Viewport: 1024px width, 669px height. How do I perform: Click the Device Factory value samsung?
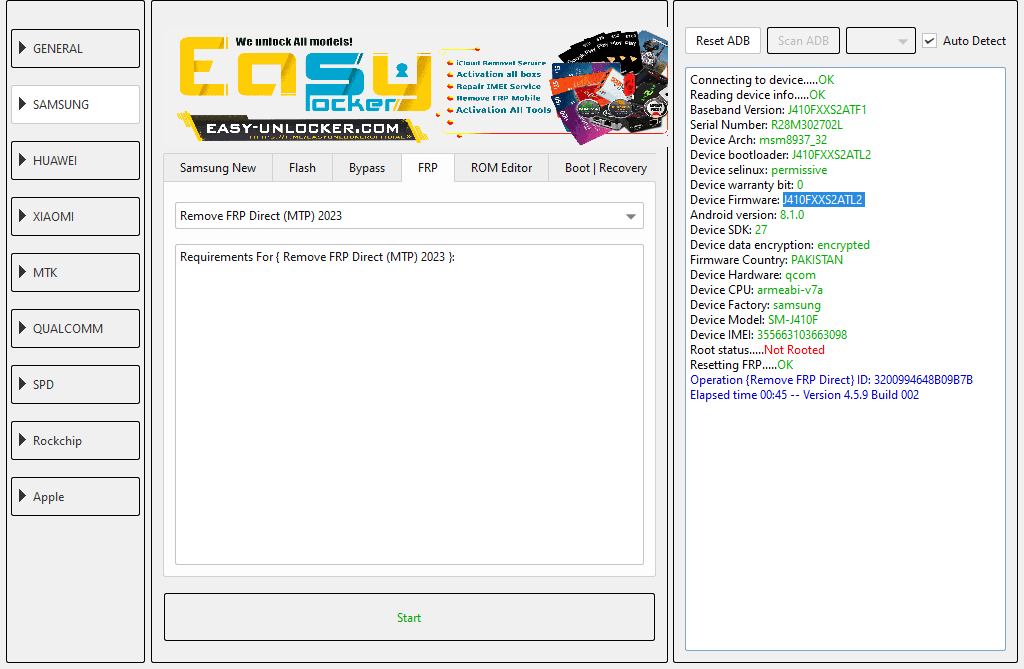coord(797,305)
